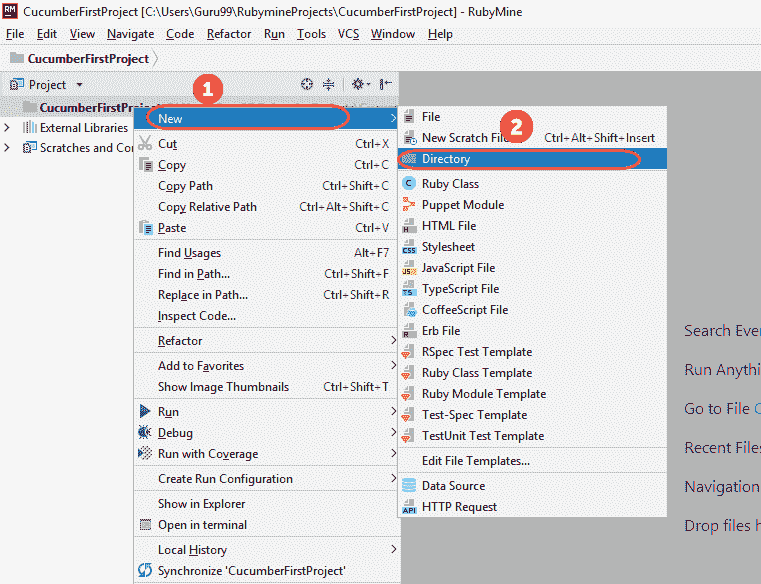Open the Refactor menu in menu bar
761x584 pixels.
point(229,34)
